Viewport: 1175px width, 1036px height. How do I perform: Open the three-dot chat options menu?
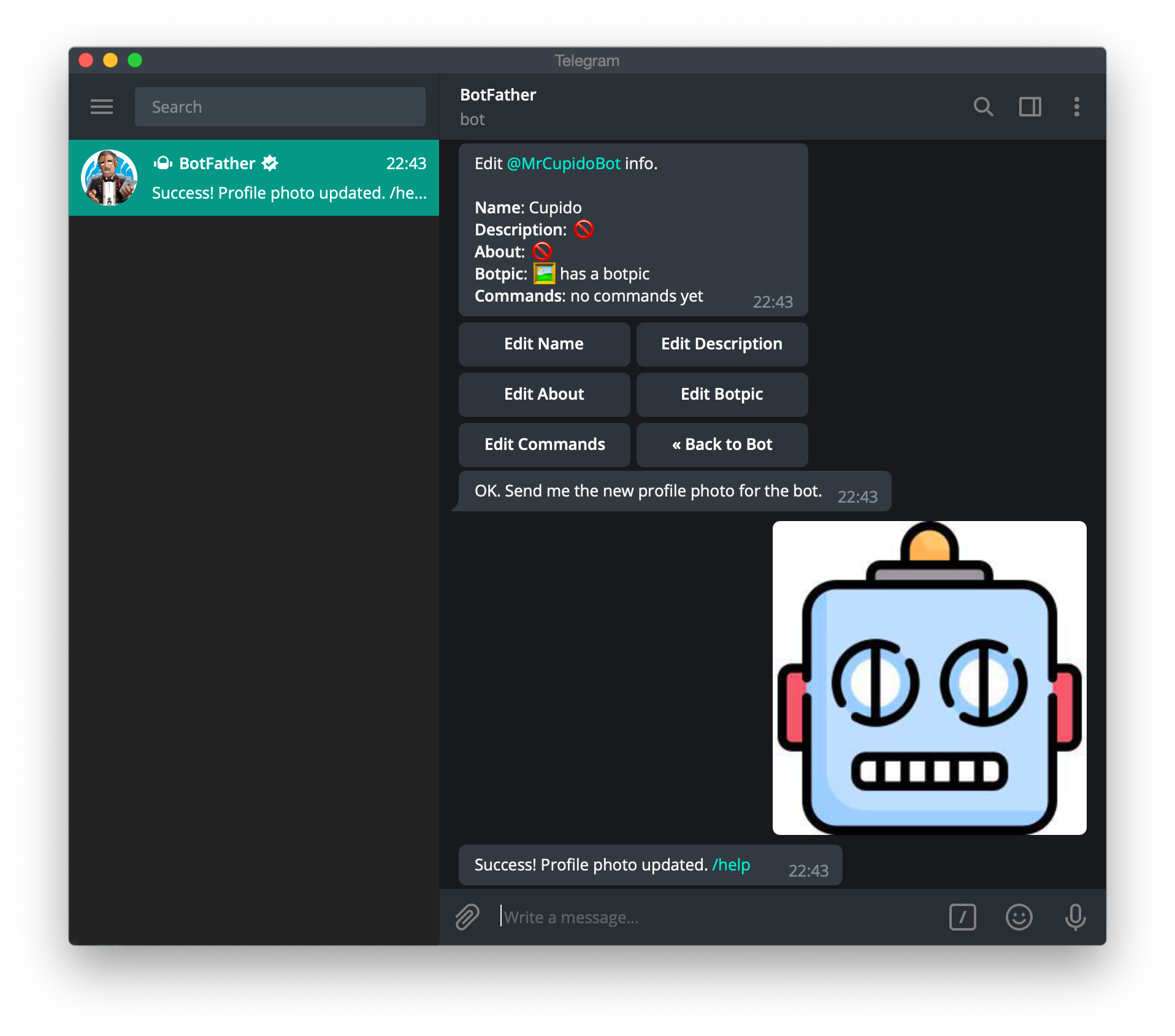pyautogui.click(x=1077, y=107)
